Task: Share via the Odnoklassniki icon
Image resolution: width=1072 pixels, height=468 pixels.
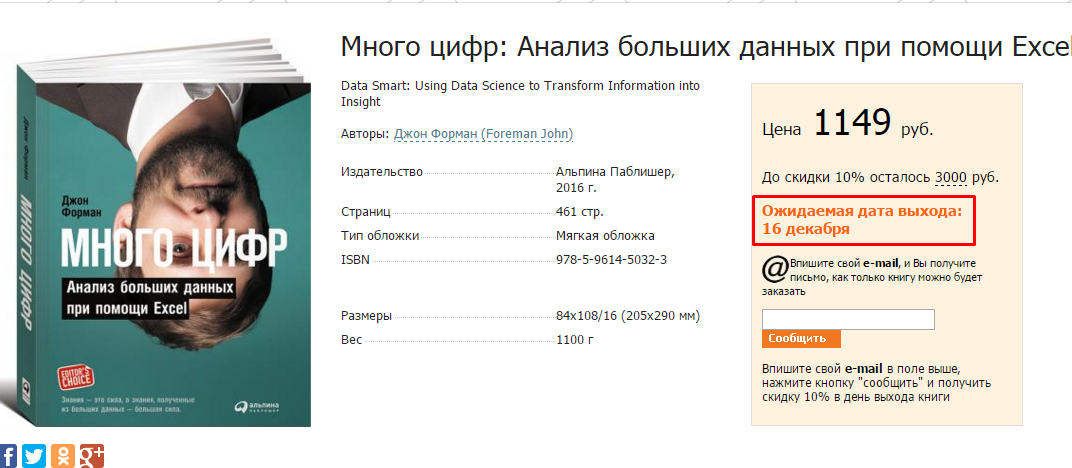Action: click(64, 456)
